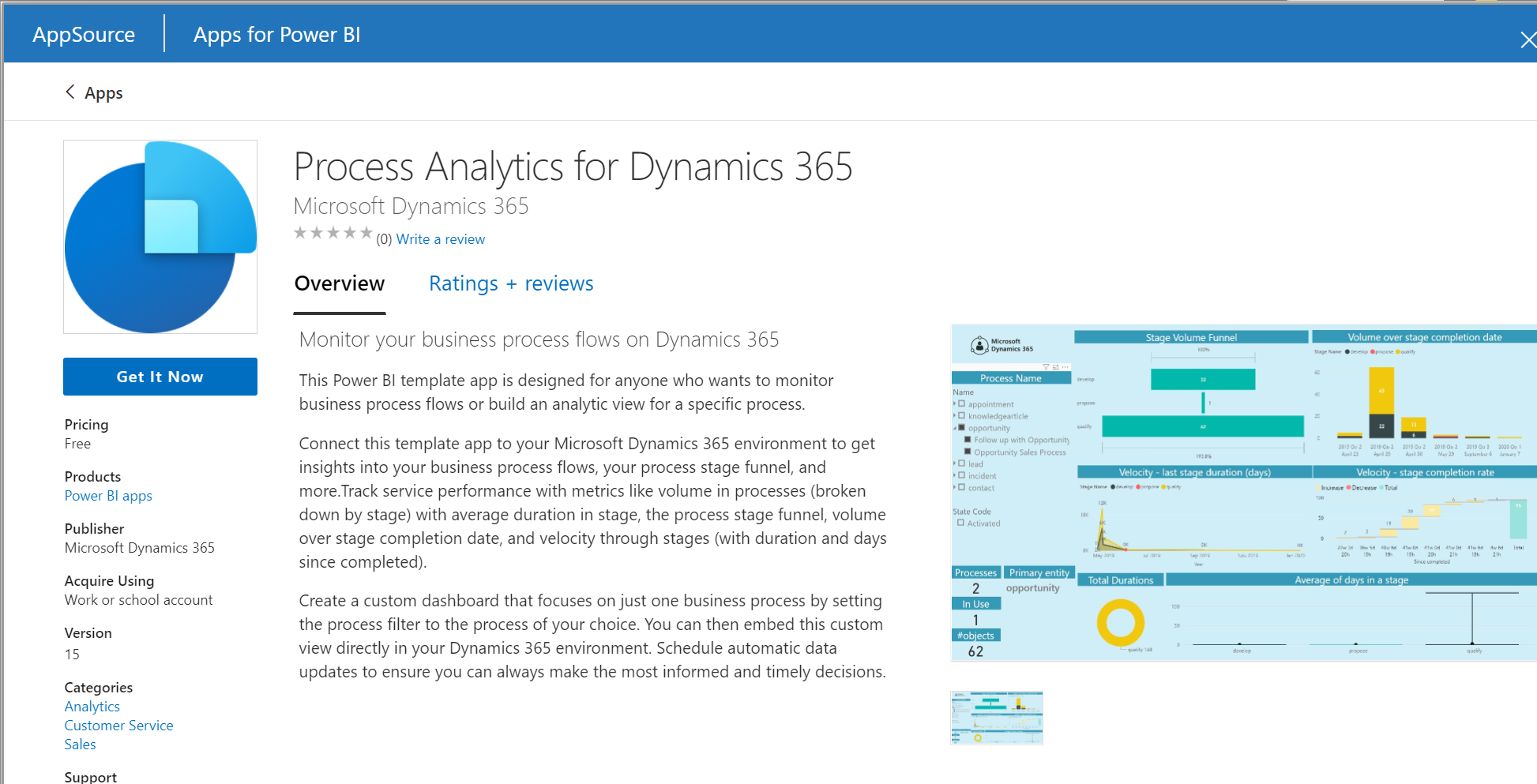Viewport: 1537px width, 784px height.
Task: Open the Sales category link
Action: pos(81,745)
